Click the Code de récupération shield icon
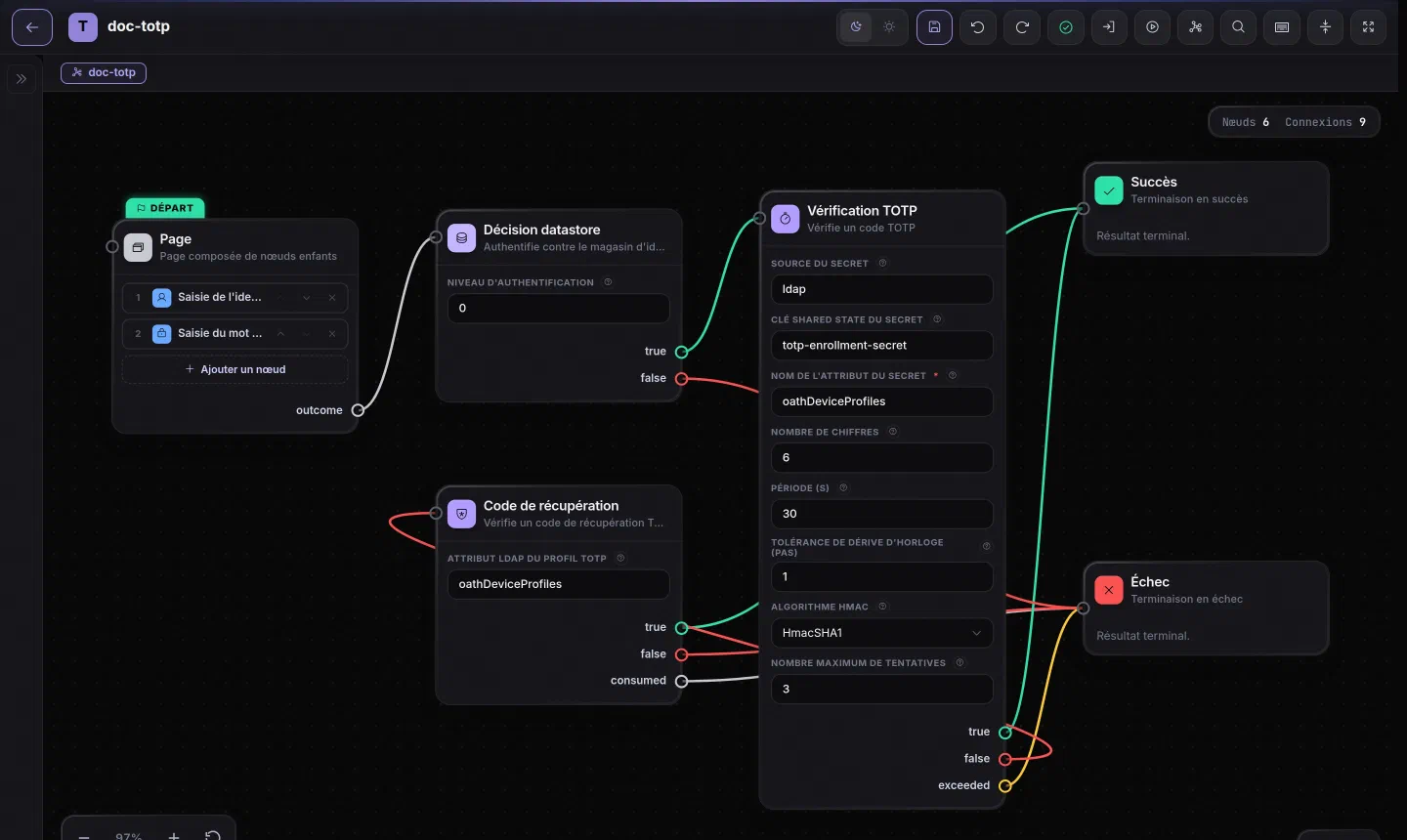The height and width of the screenshot is (840, 1407). click(x=461, y=514)
